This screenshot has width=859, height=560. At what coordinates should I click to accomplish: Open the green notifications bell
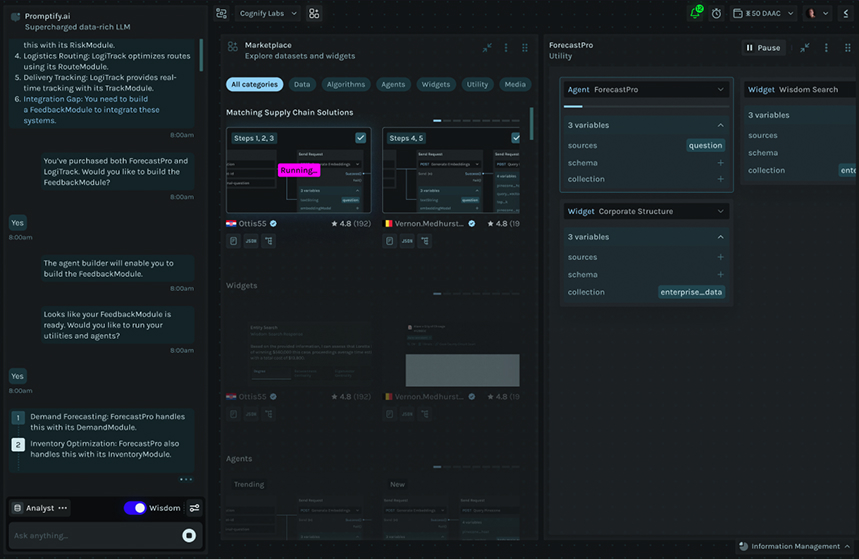696,12
